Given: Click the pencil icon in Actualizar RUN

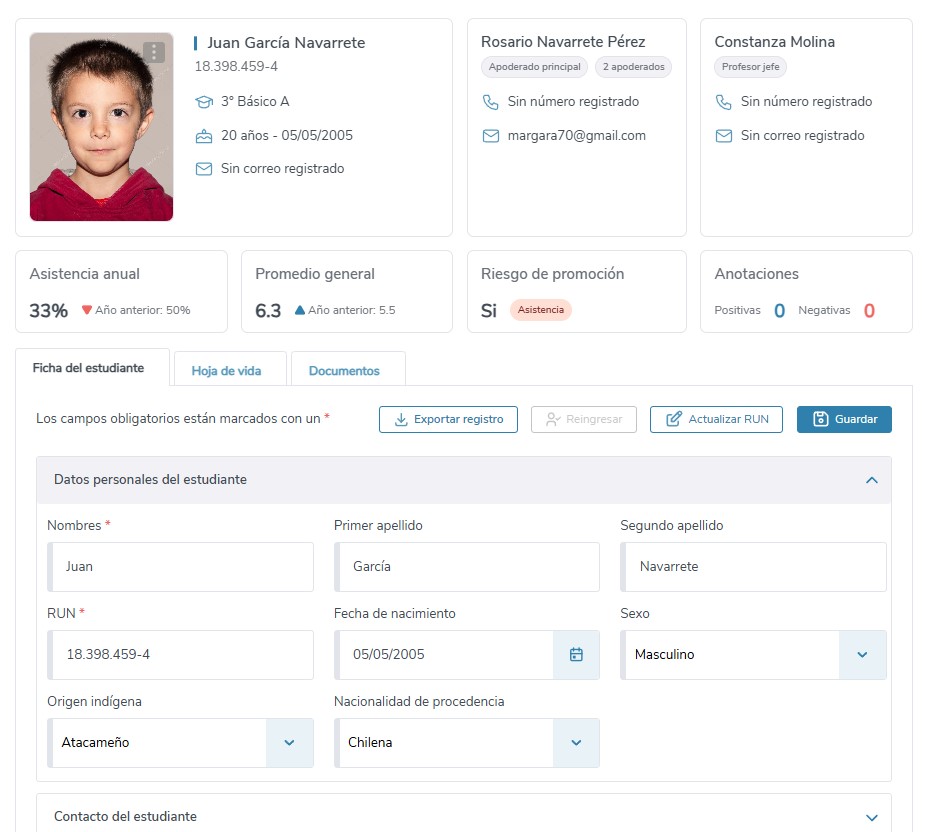Looking at the screenshot, I should pyautogui.click(x=674, y=419).
